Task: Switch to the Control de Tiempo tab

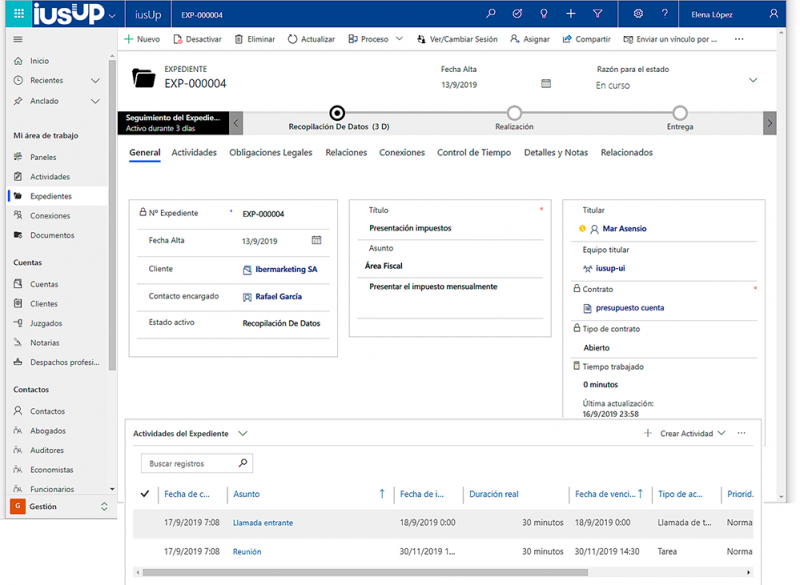Action: pos(474,152)
